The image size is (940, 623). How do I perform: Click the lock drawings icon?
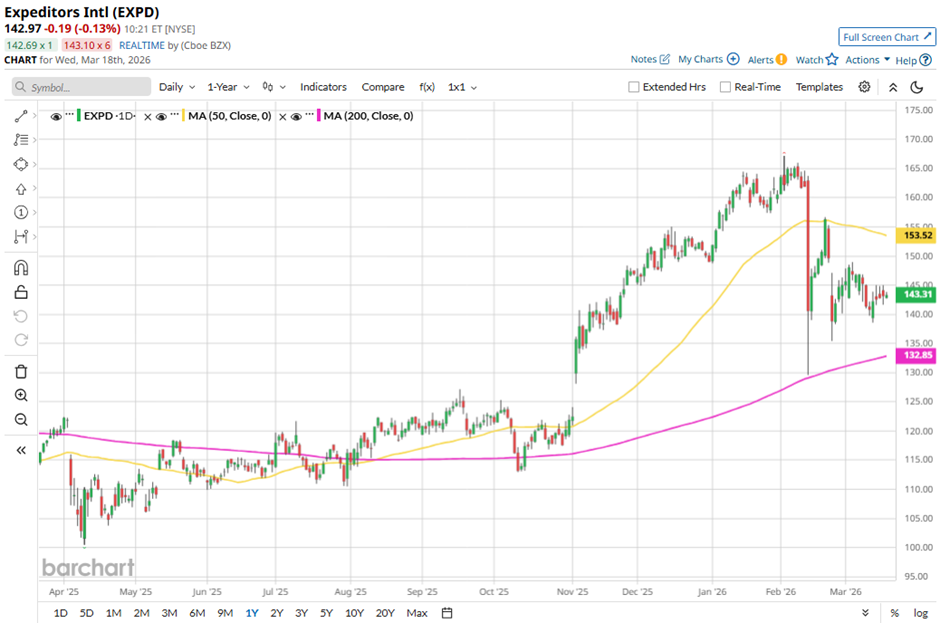pos(21,292)
